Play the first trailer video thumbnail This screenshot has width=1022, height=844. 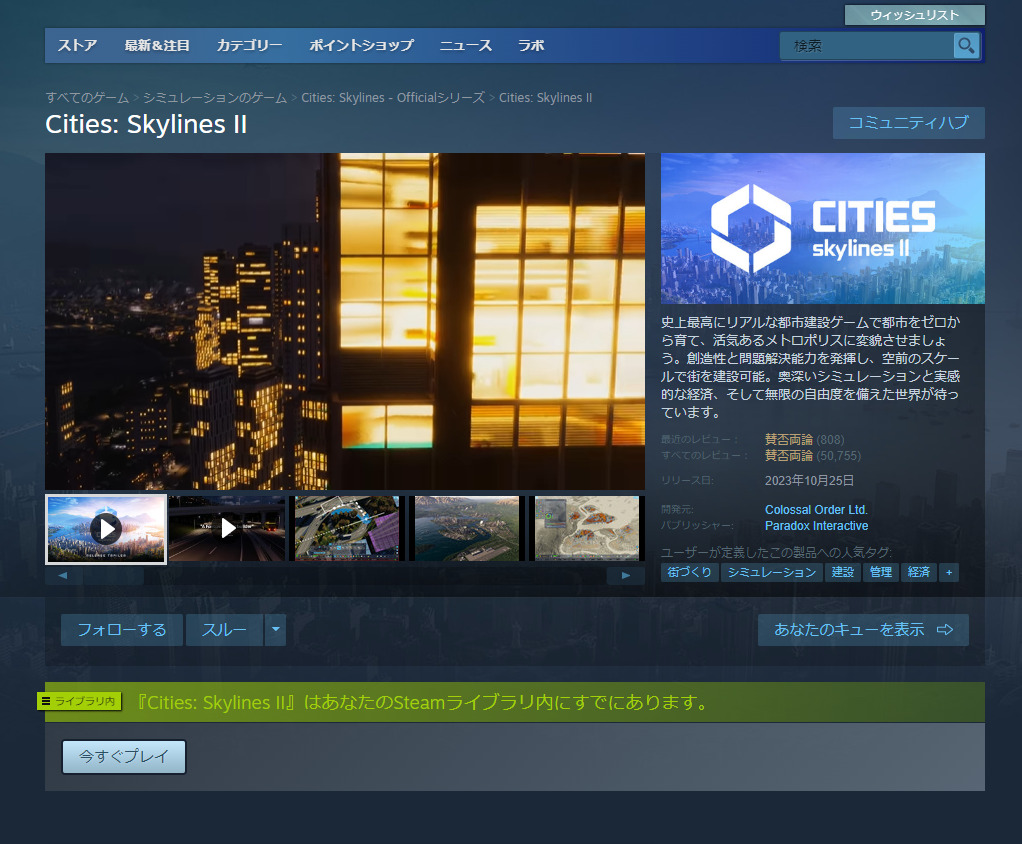[106, 529]
